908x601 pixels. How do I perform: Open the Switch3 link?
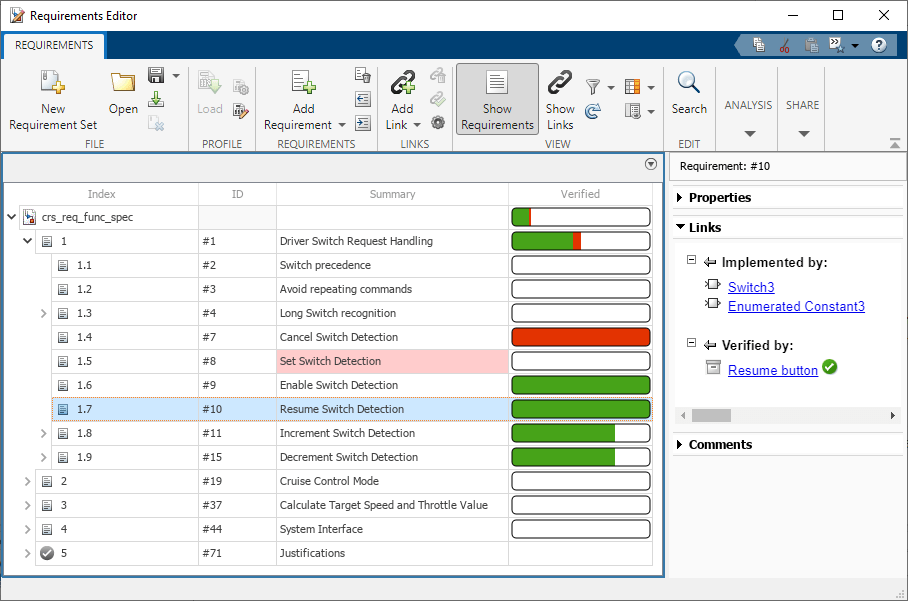[750, 287]
